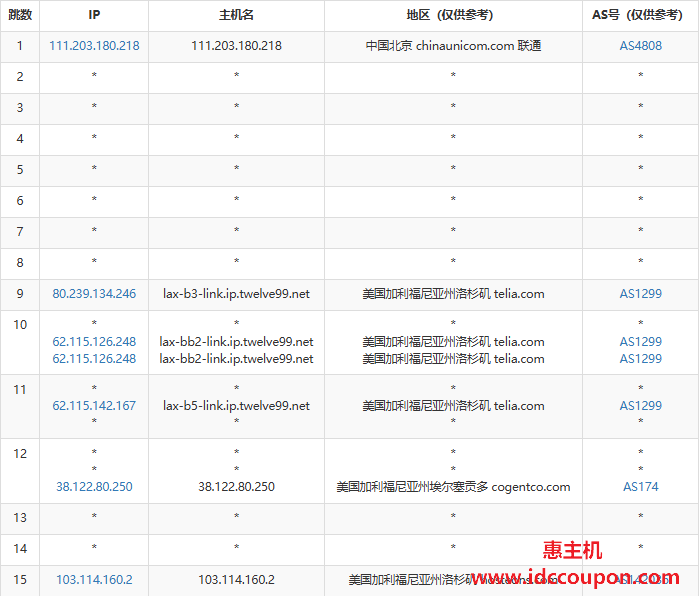Viewport: 699px width, 596px height.
Task: Select hop number 8
Action: (20, 263)
